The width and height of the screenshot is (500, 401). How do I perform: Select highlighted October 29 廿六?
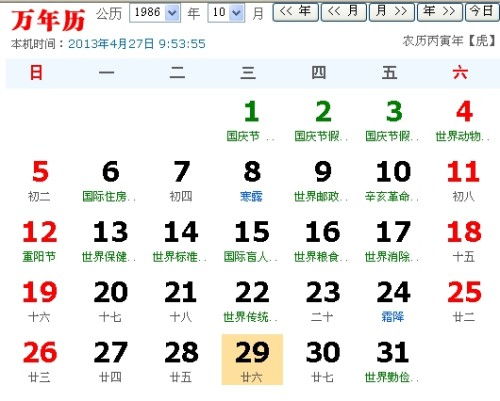click(x=252, y=360)
